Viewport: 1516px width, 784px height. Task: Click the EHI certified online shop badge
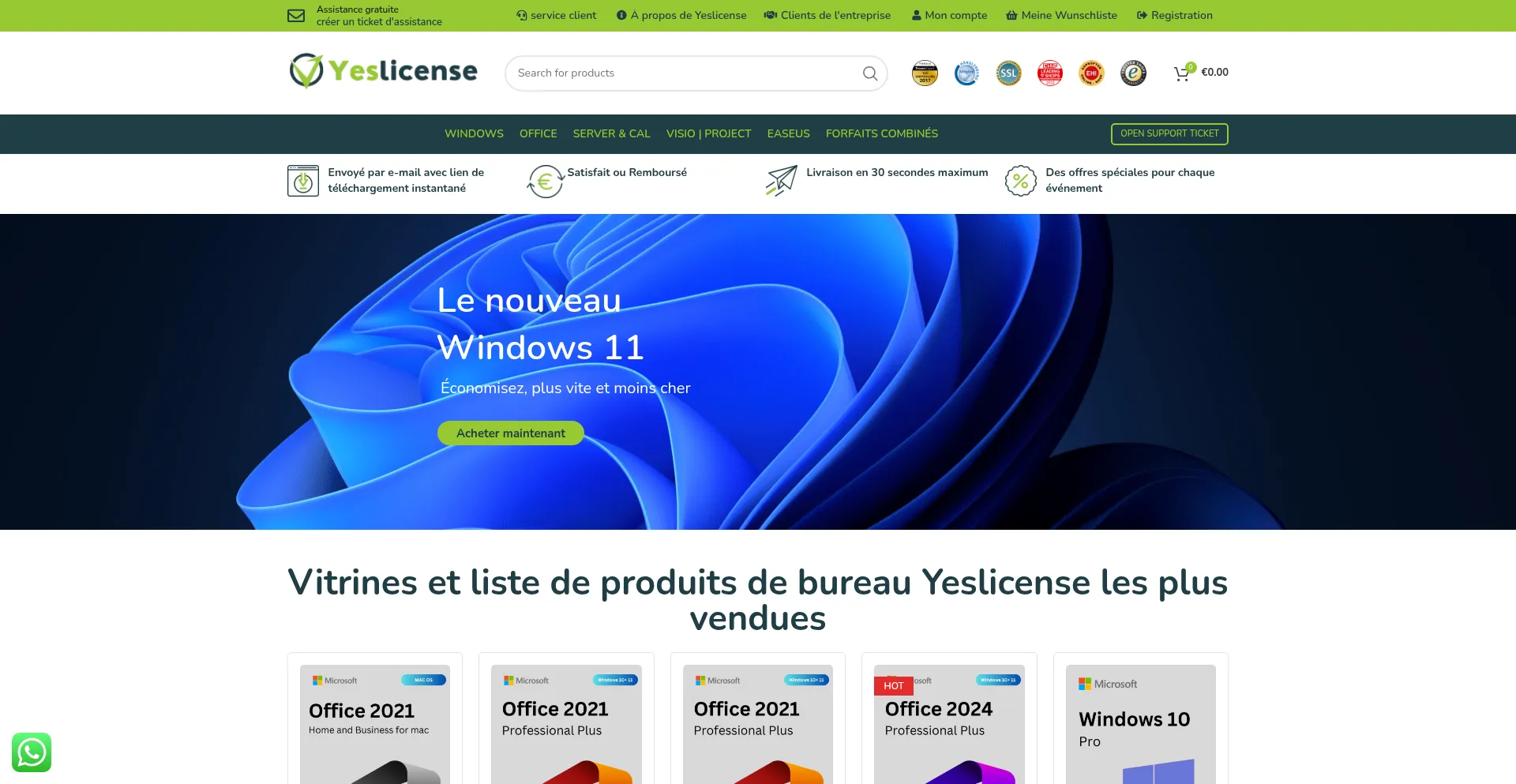1091,73
